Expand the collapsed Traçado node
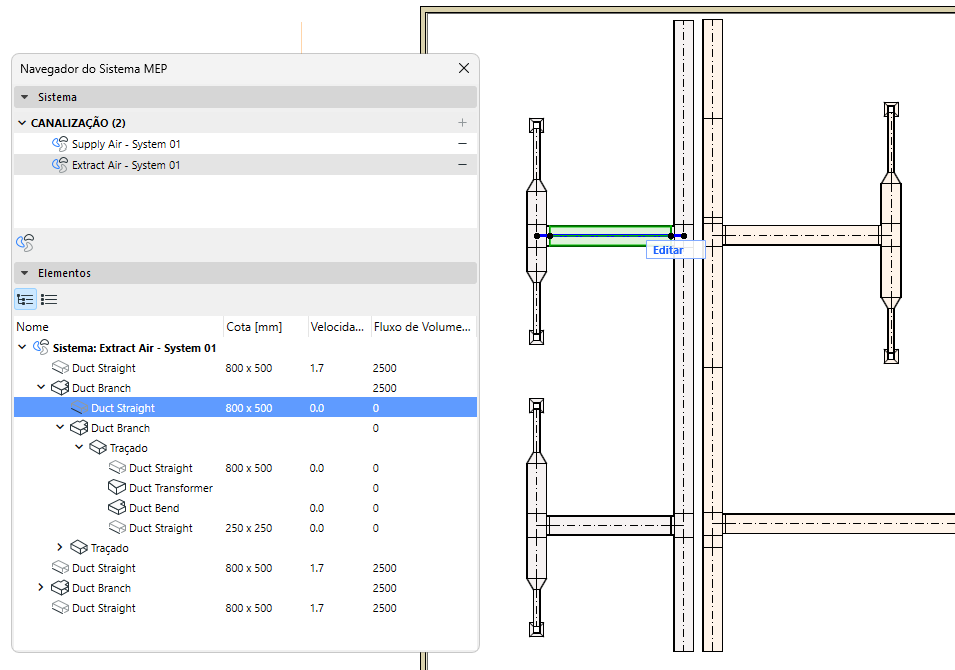955x670 pixels. click(x=60, y=548)
